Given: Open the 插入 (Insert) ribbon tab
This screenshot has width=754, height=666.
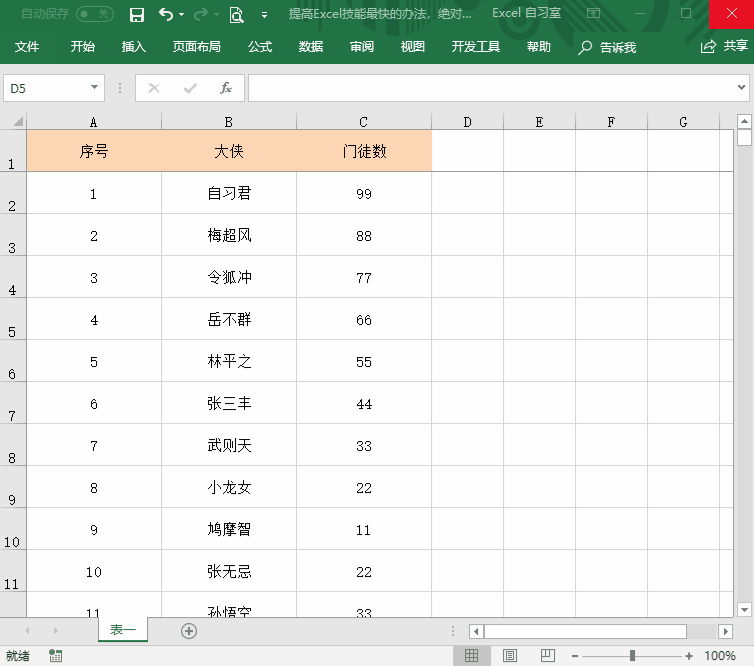Looking at the screenshot, I should pyautogui.click(x=133, y=47).
